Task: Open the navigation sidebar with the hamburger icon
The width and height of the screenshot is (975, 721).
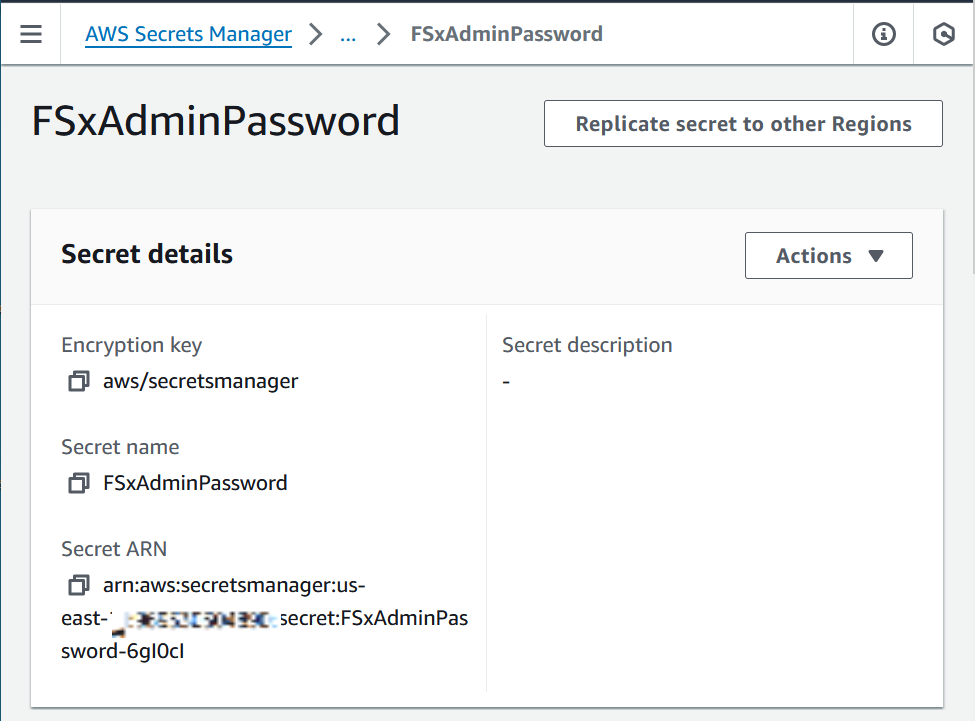Action: (x=32, y=33)
